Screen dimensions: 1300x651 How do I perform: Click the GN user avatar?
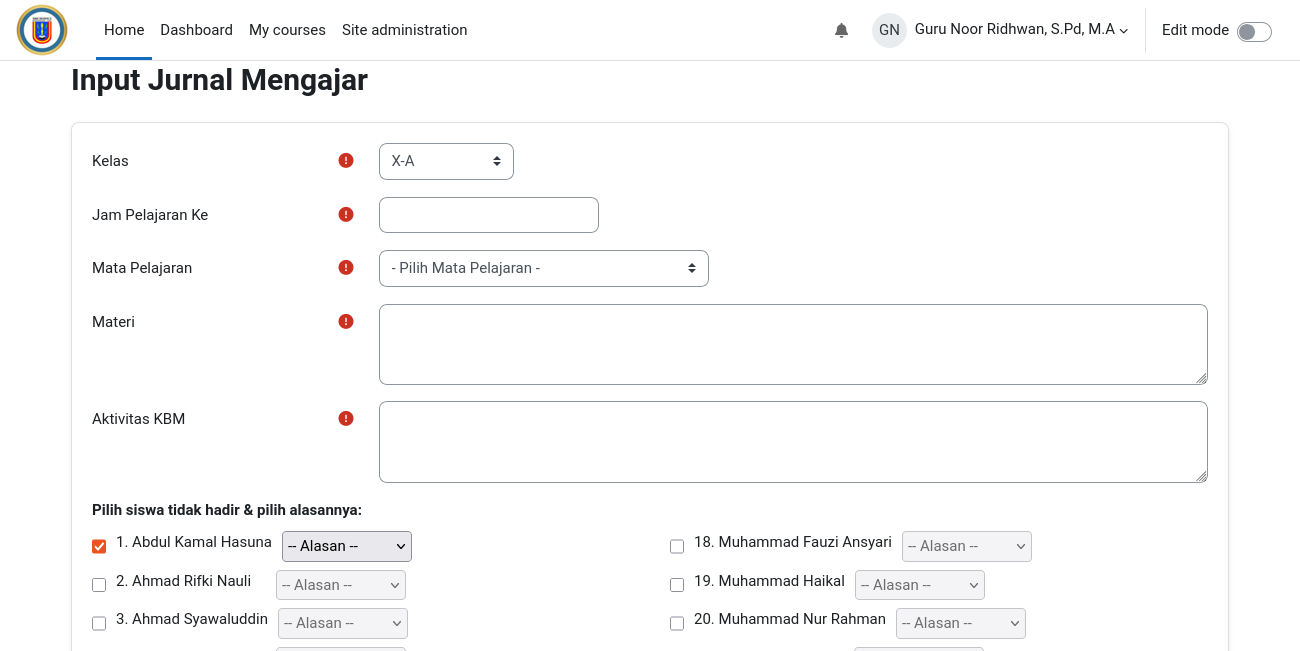point(889,30)
